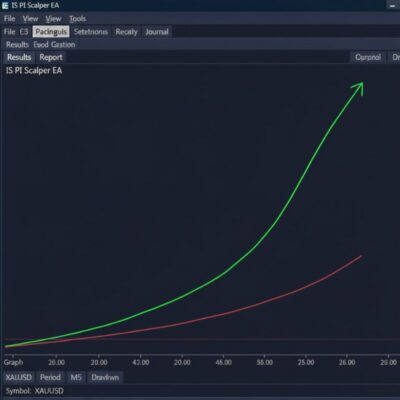The width and height of the screenshot is (400, 400).
Task: Open the second View menu beside Tools
Action: (x=53, y=19)
